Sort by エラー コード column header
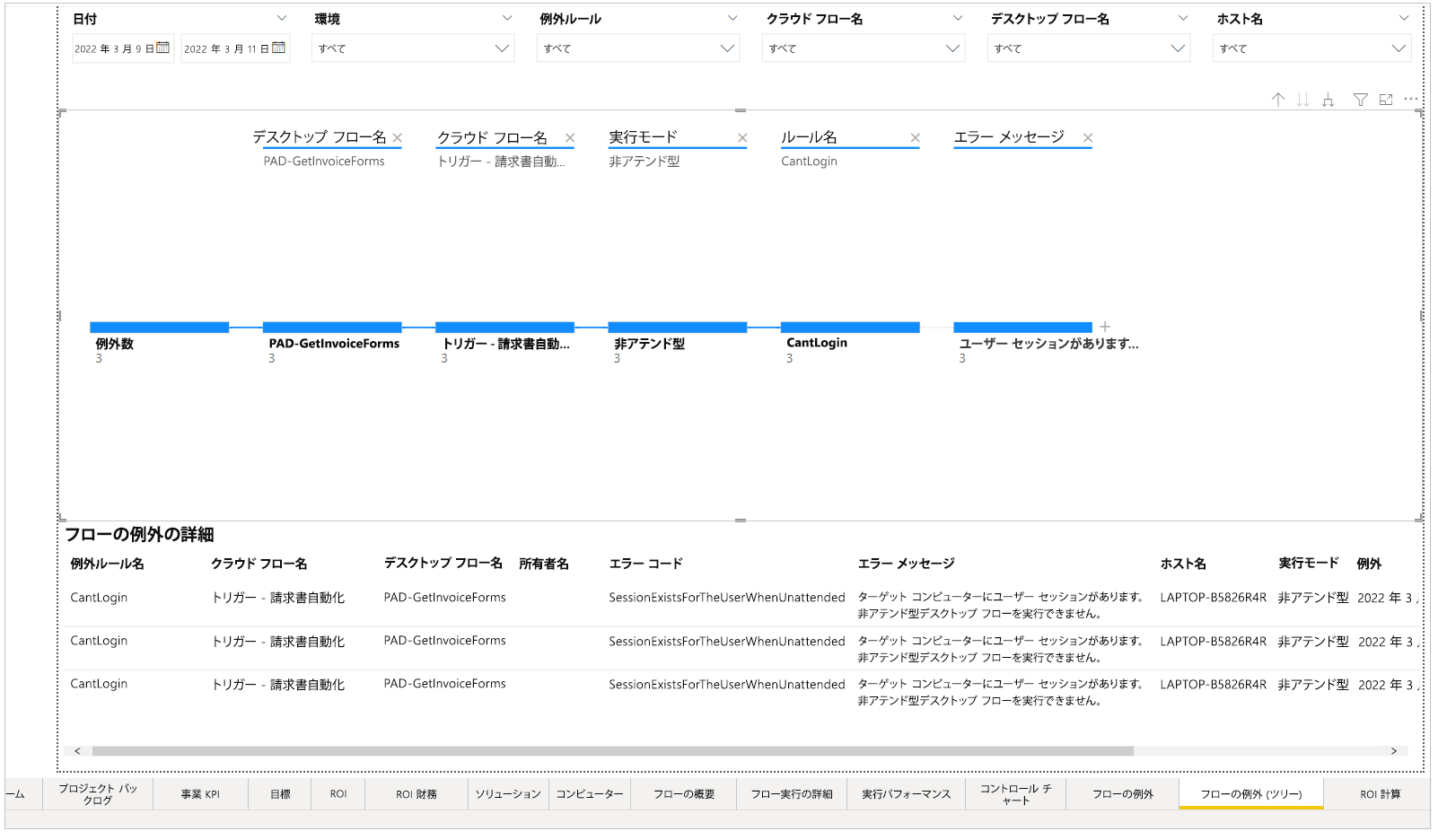Screen dimensions: 1438x840 click(645, 564)
